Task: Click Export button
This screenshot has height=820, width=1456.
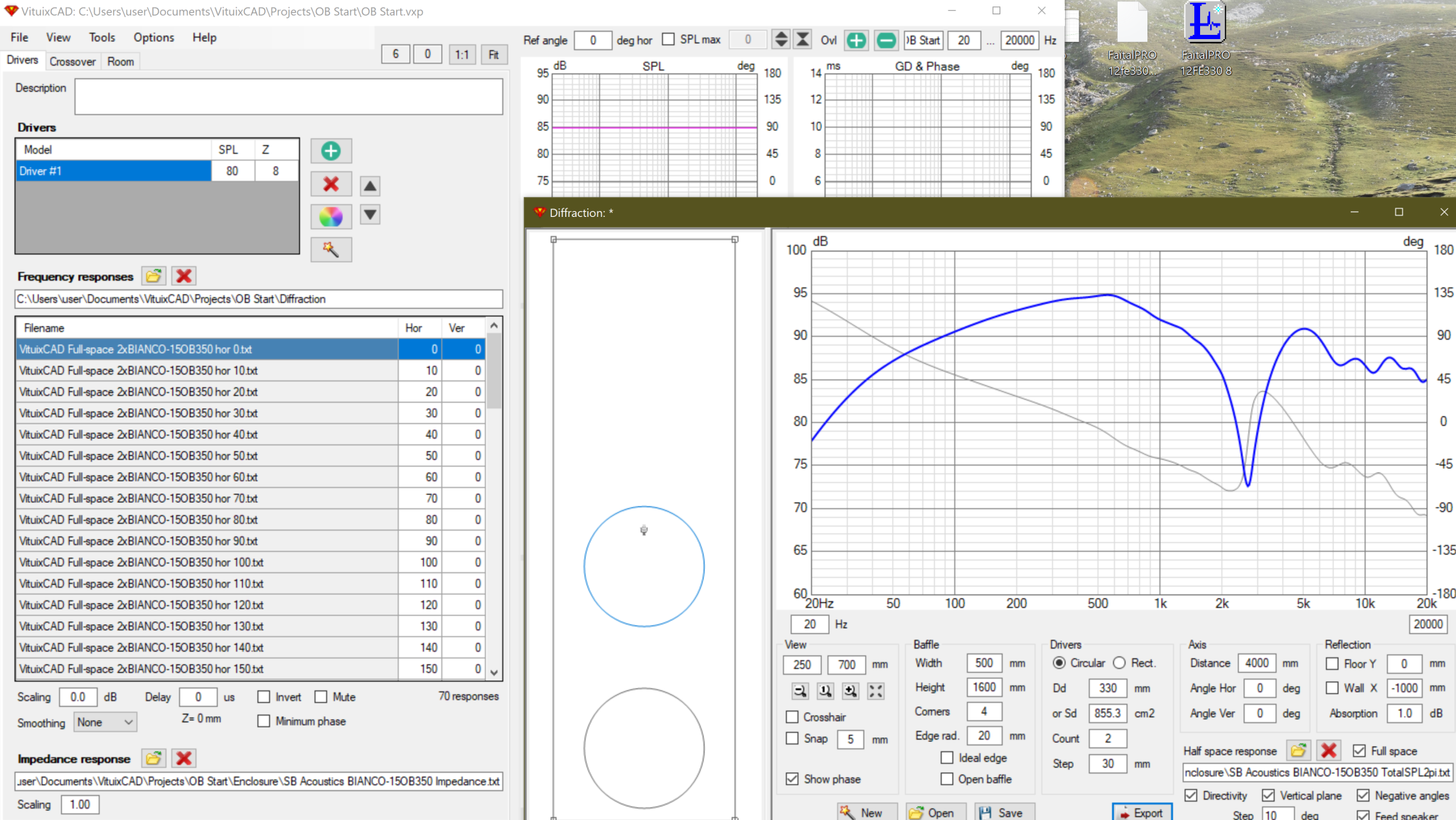Action: [1142, 812]
